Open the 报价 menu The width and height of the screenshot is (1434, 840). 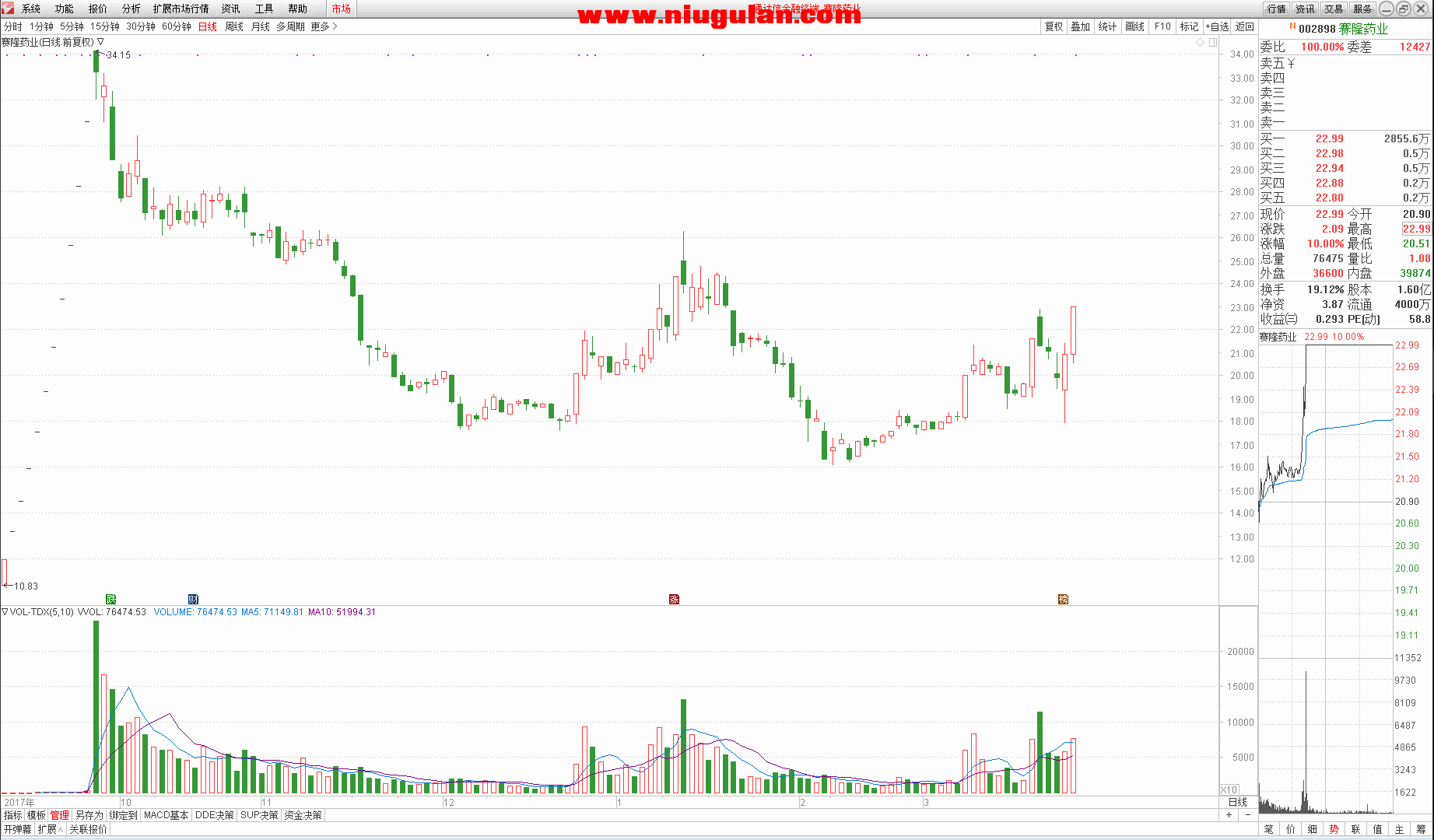point(98,9)
